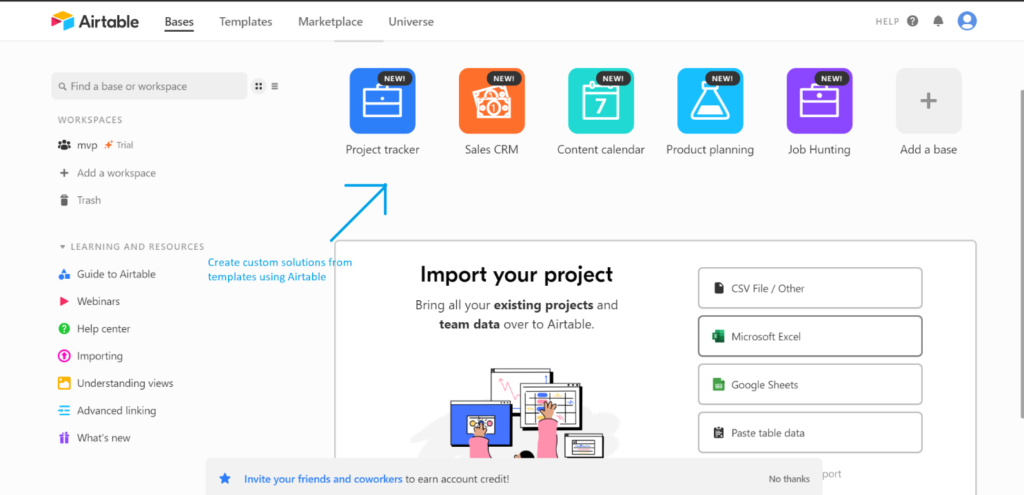Viewport: 1024px width, 495px height.
Task: Open What's new
Action: (x=104, y=438)
